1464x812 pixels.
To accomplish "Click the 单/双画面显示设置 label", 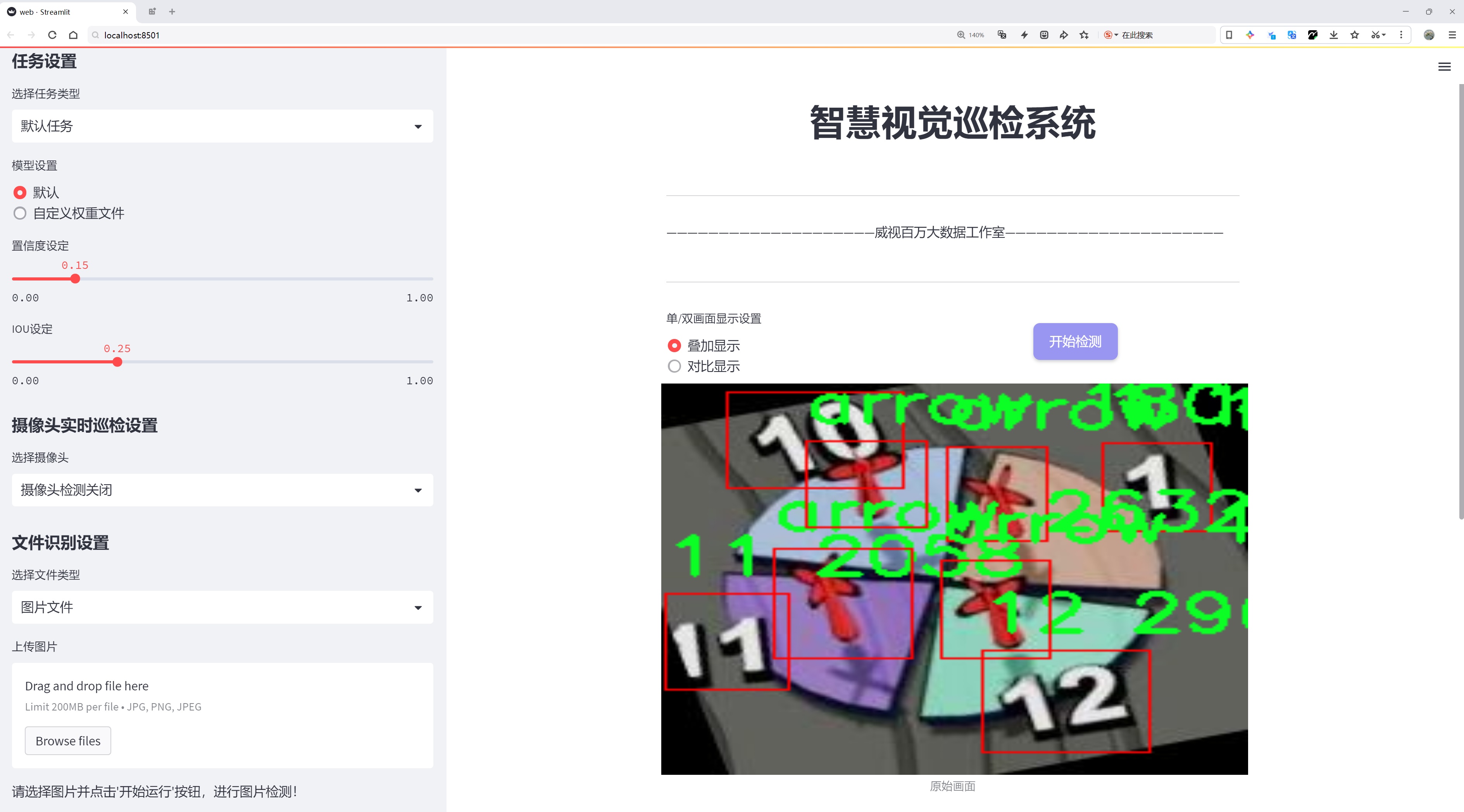I will coord(713,318).
